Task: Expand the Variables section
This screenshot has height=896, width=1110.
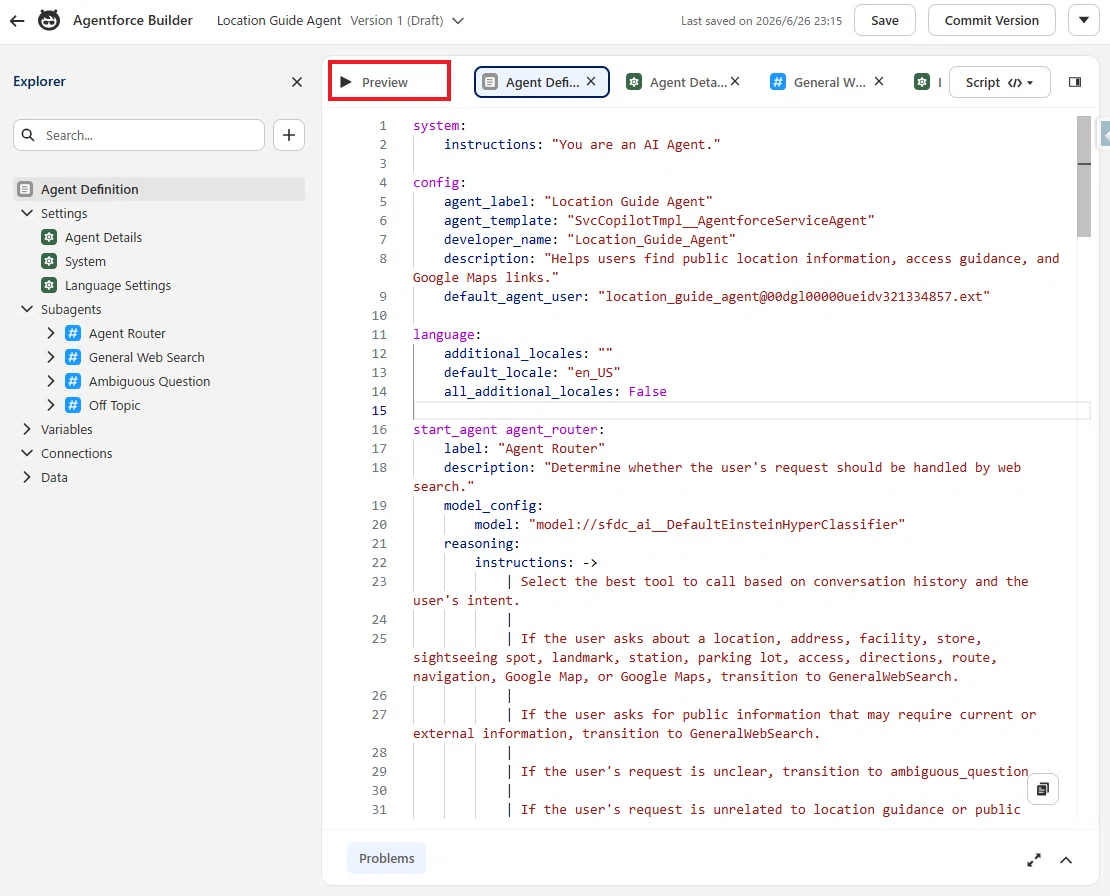Action: coord(27,430)
